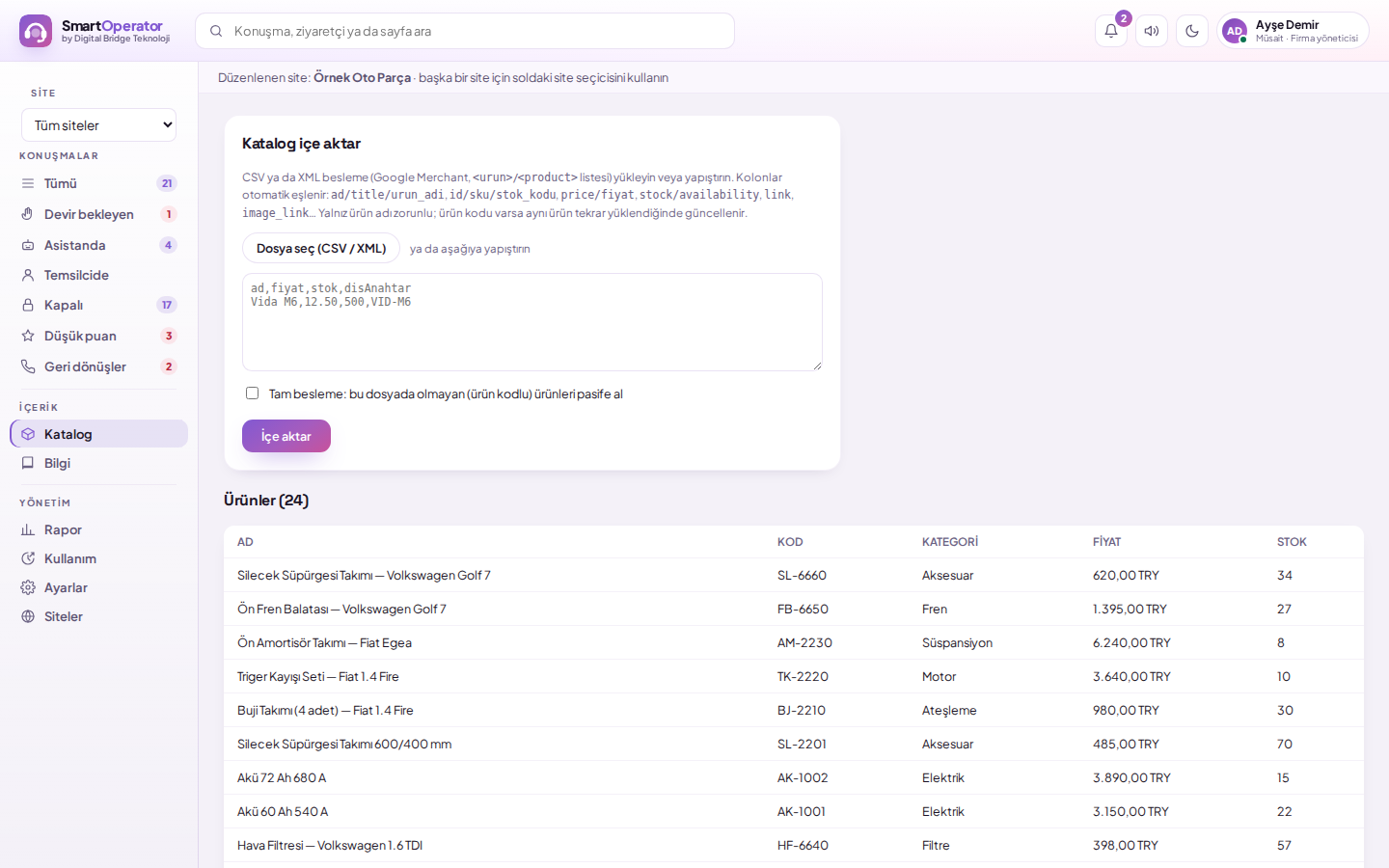Click the search magnifier icon

[x=216, y=31]
